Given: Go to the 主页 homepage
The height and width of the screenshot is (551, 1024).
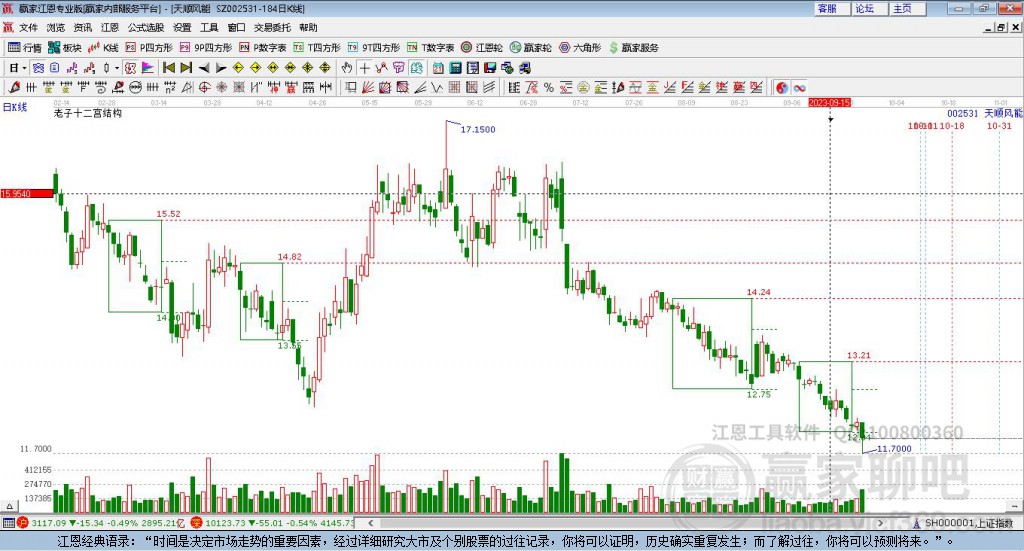Looking at the screenshot, I should pyautogui.click(x=907, y=8).
